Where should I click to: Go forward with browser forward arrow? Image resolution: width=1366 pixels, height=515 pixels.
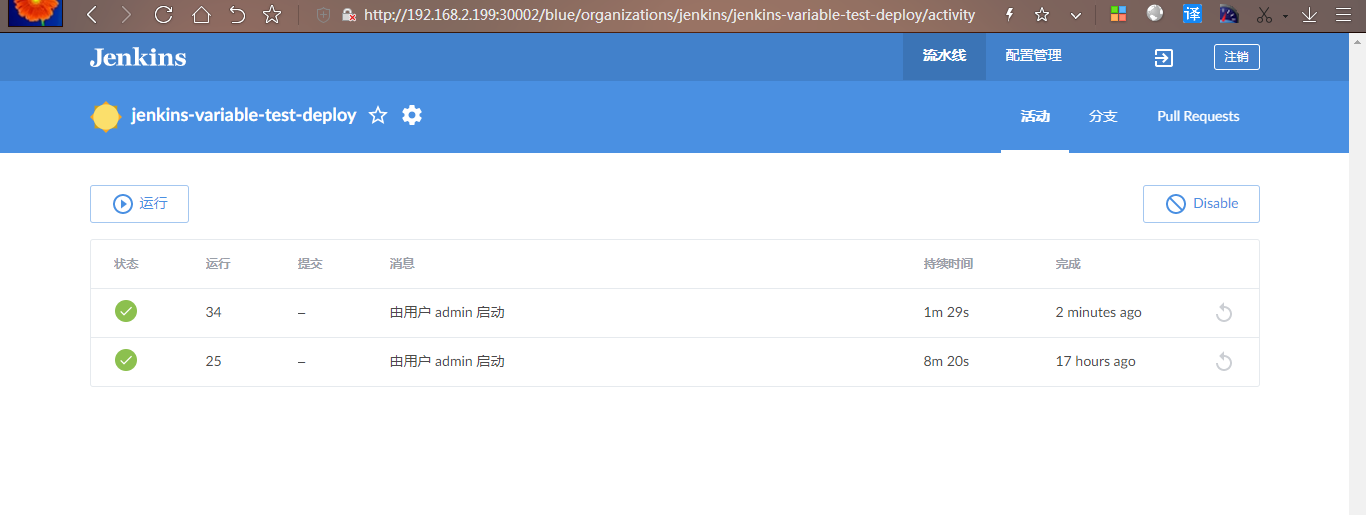tap(126, 15)
